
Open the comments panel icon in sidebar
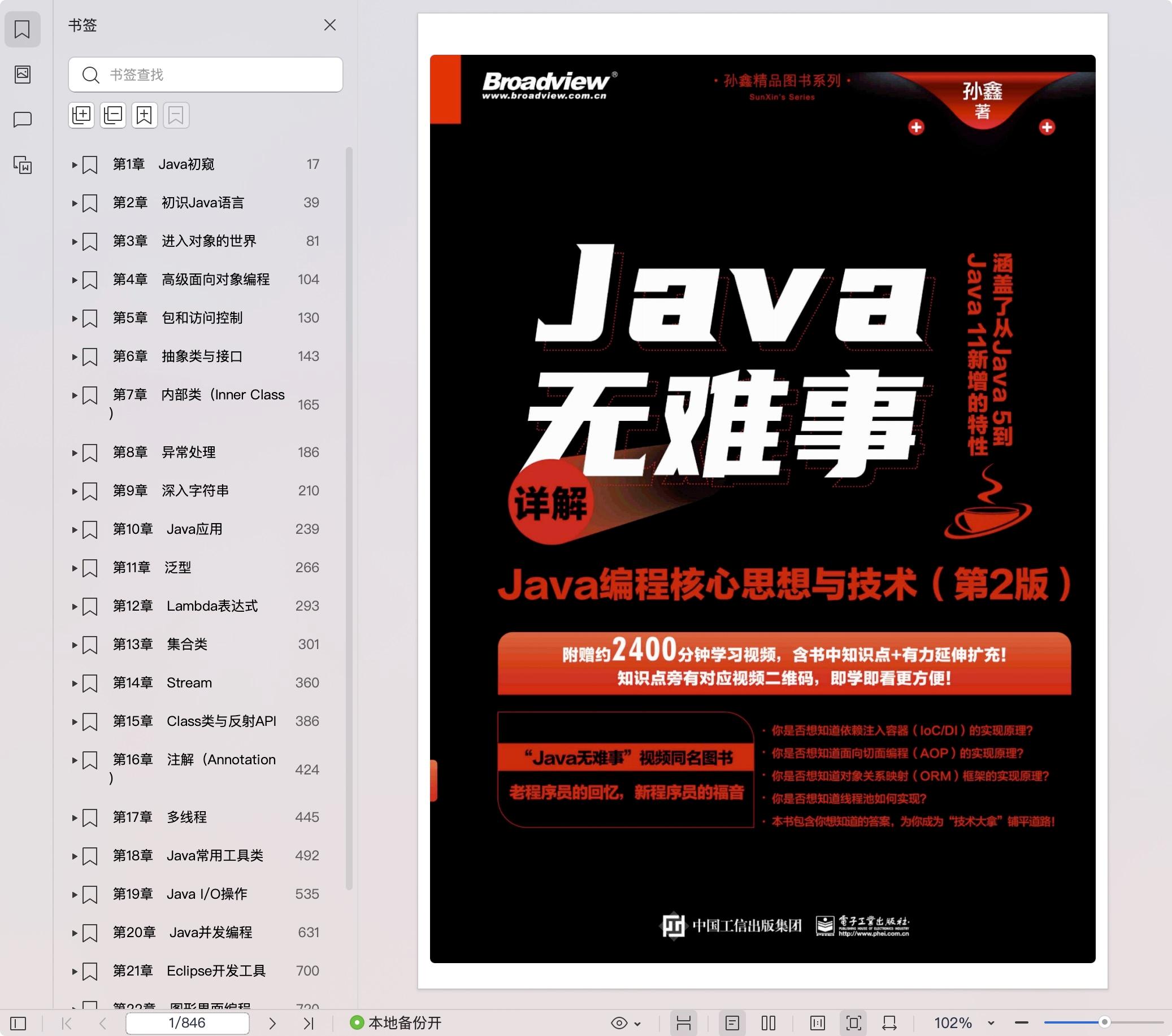23,119
